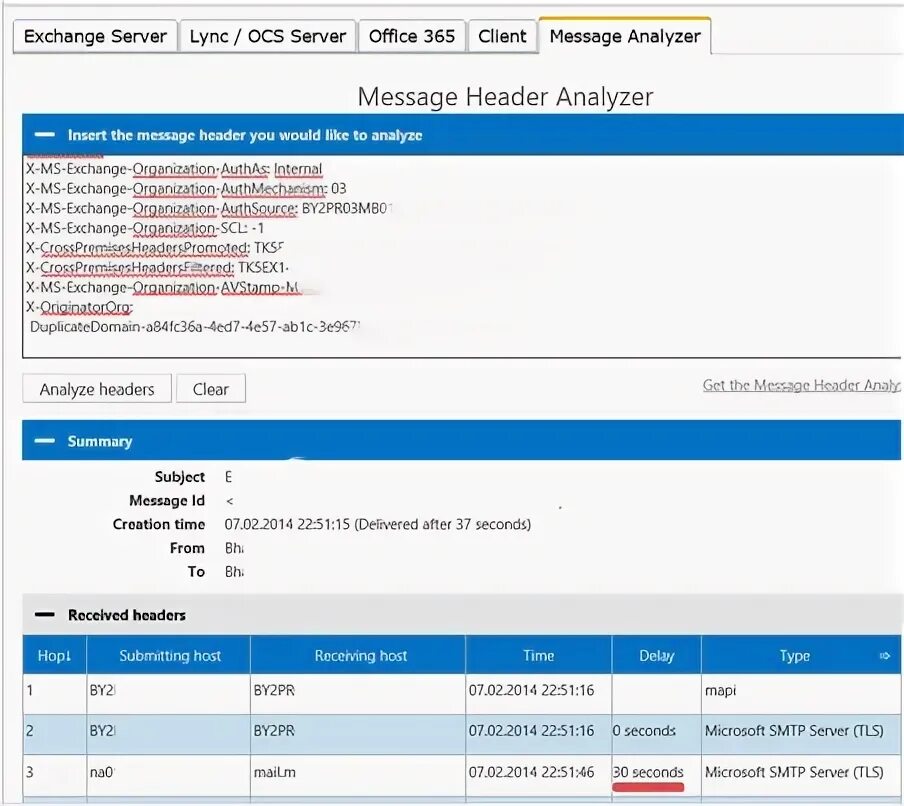The image size is (904, 806).
Task: Click the X-OriginatorOrg line
Action: [x=80, y=307]
